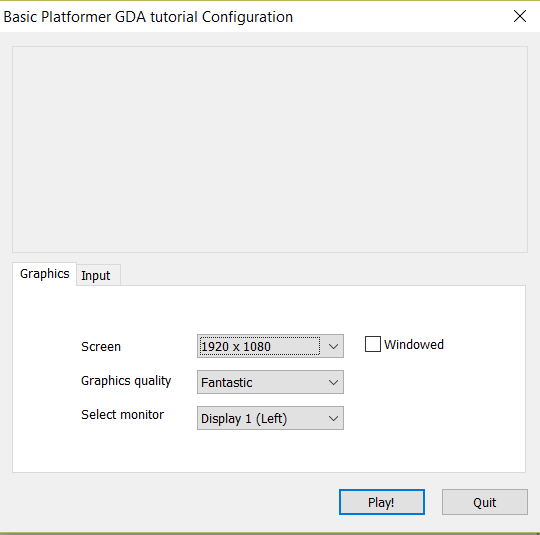Close the Configuration dialog with the X
This screenshot has width=540, height=535.
(x=520, y=16)
